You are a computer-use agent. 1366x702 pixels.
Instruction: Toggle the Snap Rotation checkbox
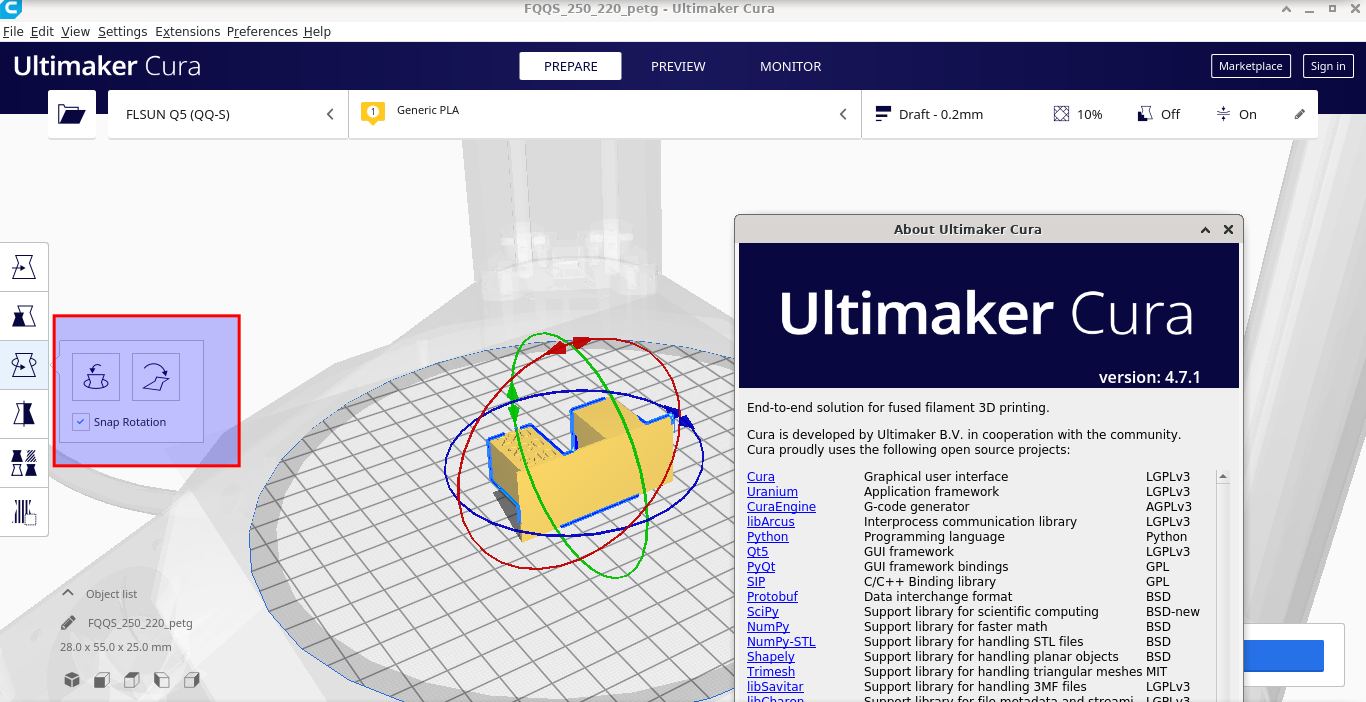pos(81,422)
